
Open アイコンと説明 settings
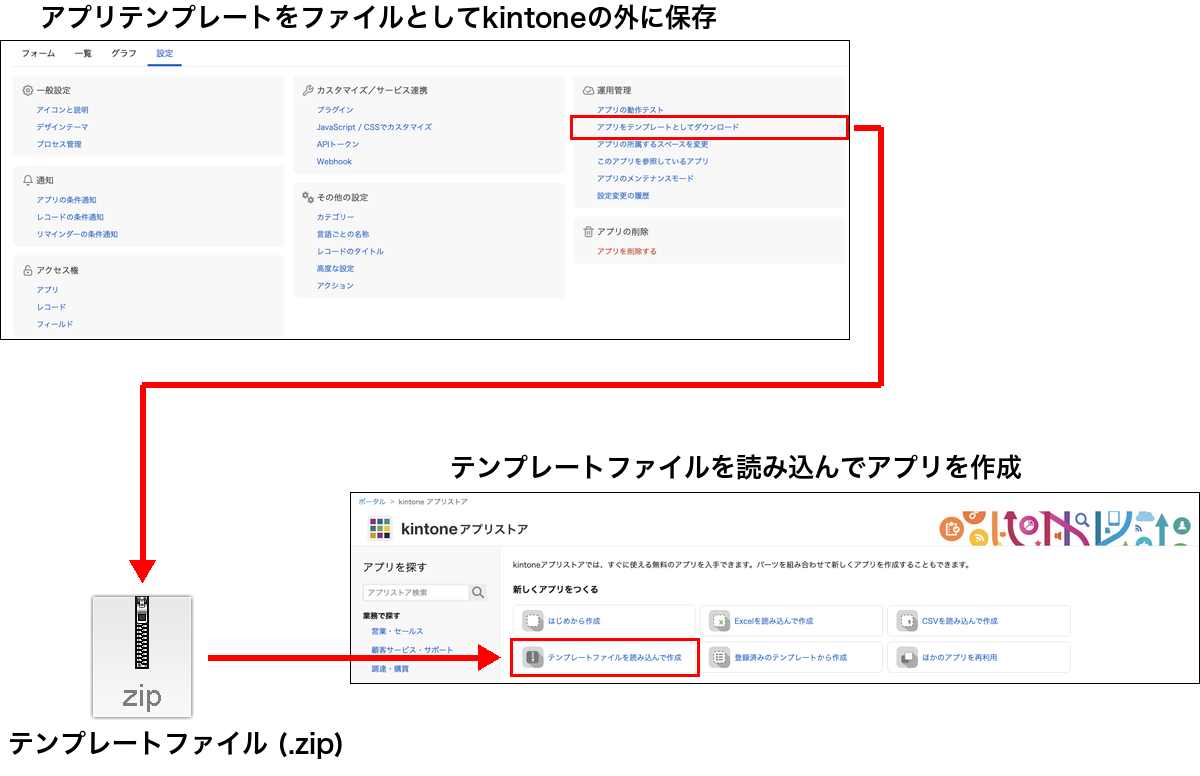coord(62,110)
